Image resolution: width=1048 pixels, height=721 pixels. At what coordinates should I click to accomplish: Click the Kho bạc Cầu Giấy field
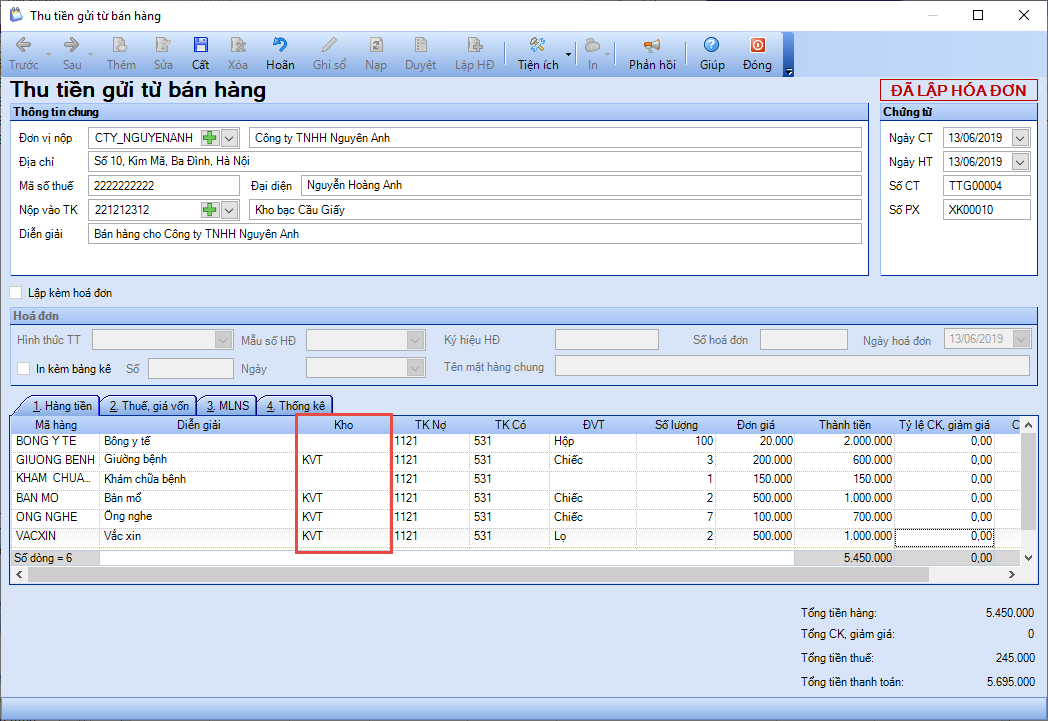[555, 210]
